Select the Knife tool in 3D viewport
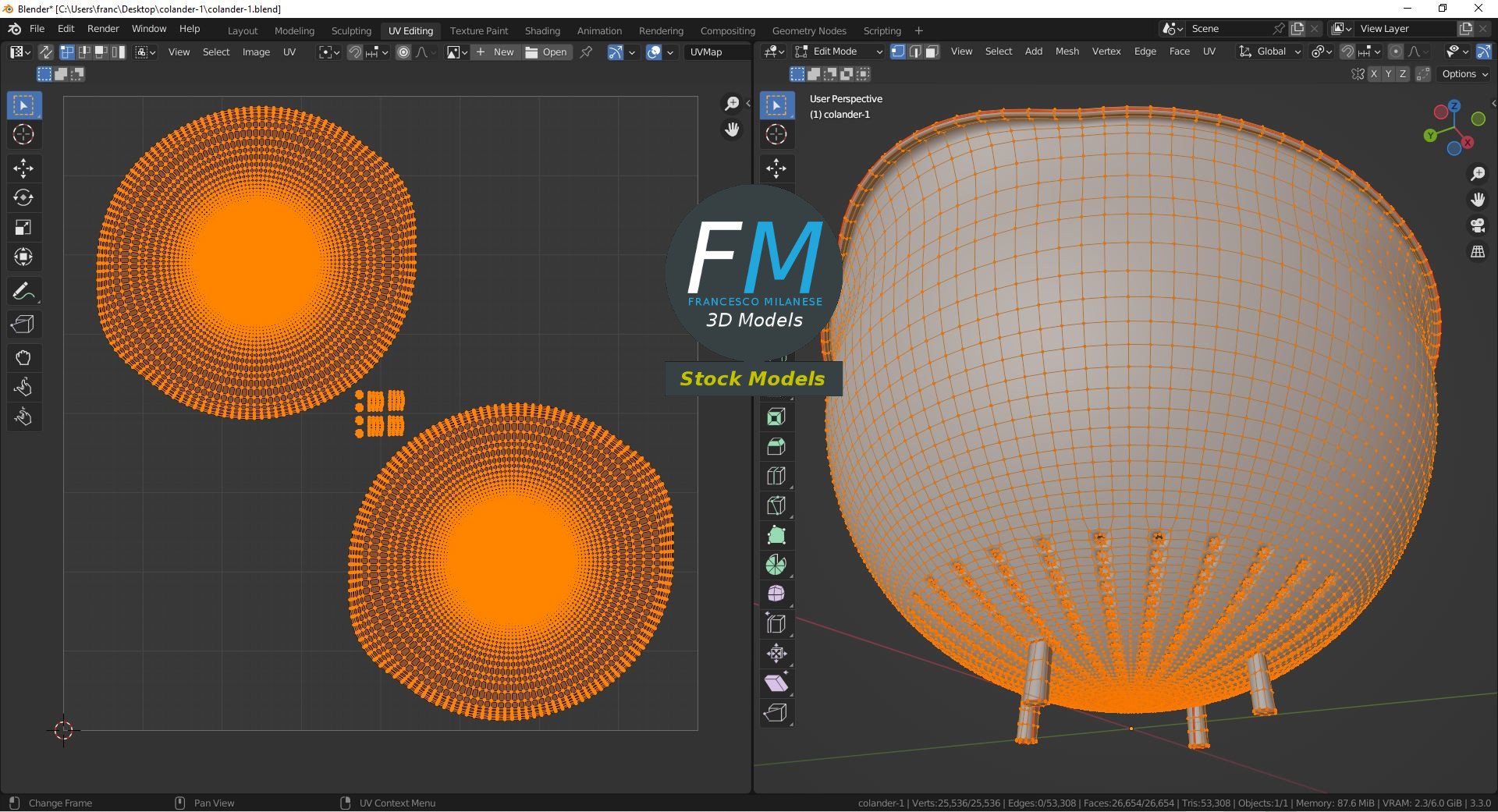 (776, 505)
